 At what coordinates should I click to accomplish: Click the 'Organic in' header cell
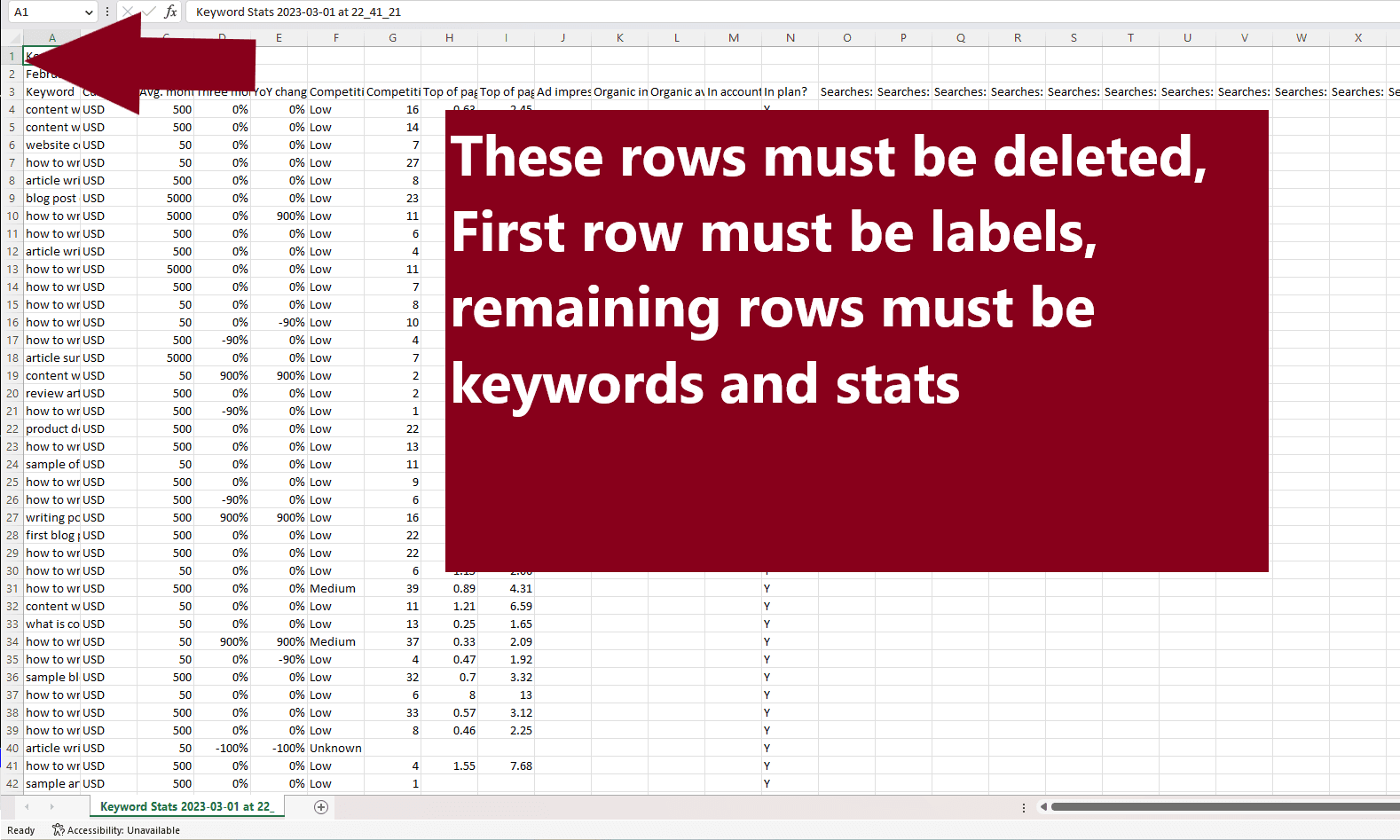619,91
